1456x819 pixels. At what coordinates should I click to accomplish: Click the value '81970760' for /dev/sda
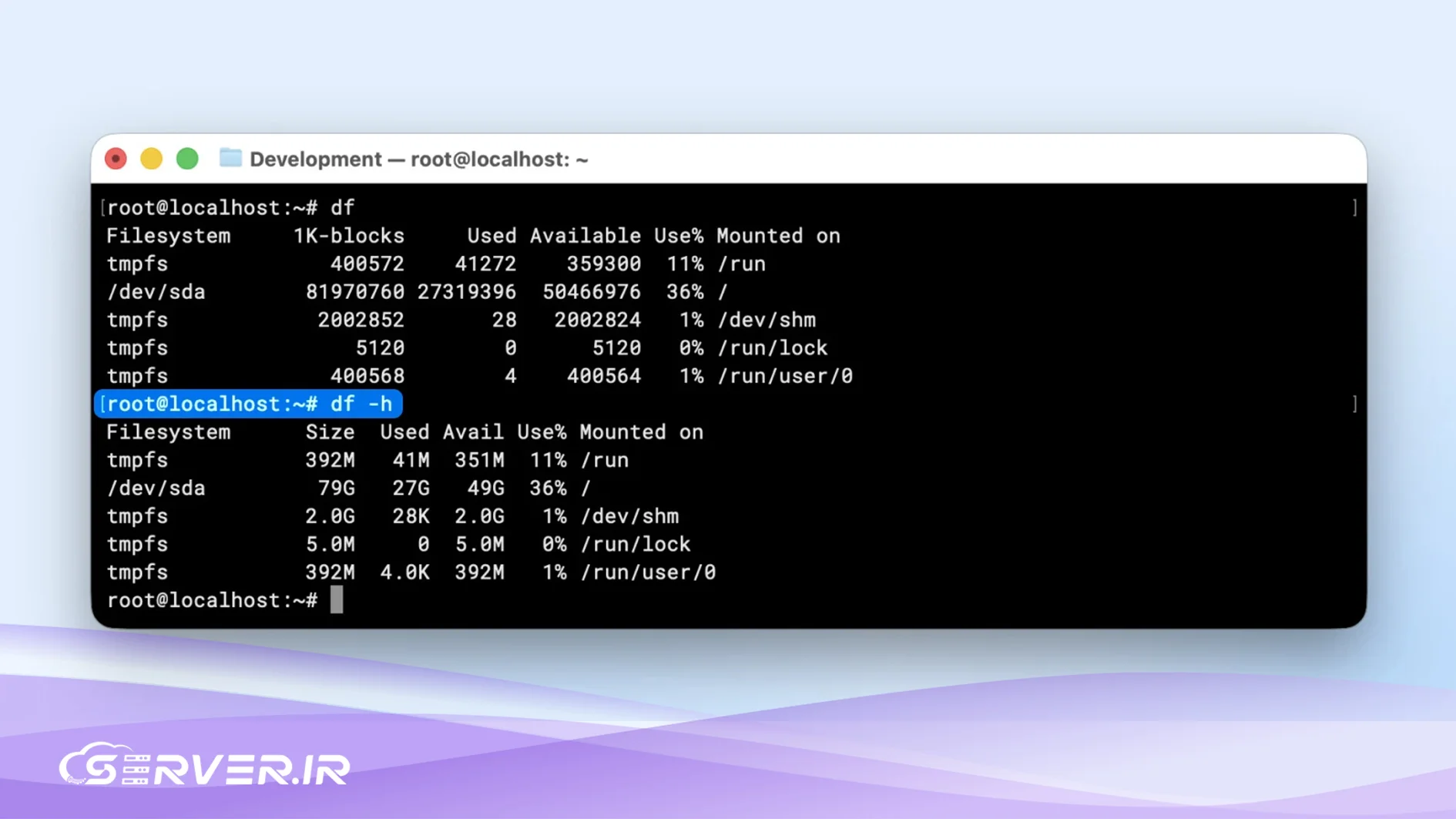354,292
